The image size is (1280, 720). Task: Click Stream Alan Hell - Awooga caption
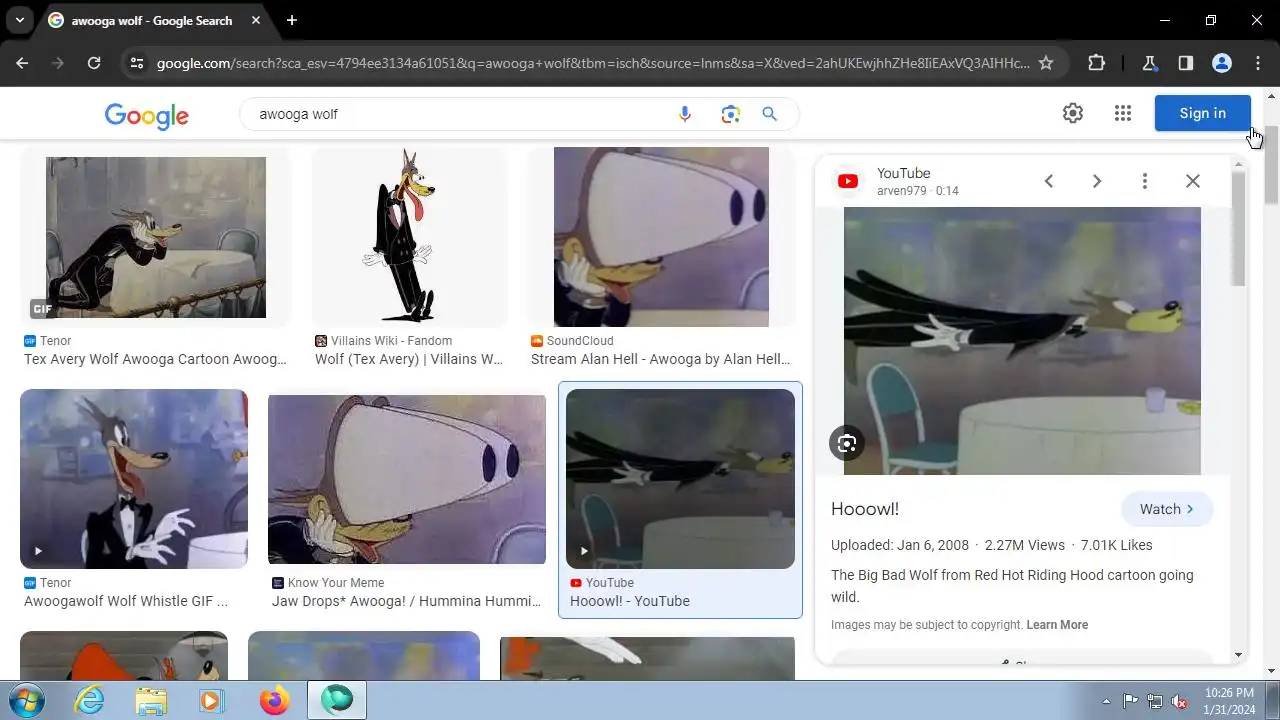[x=660, y=359]
